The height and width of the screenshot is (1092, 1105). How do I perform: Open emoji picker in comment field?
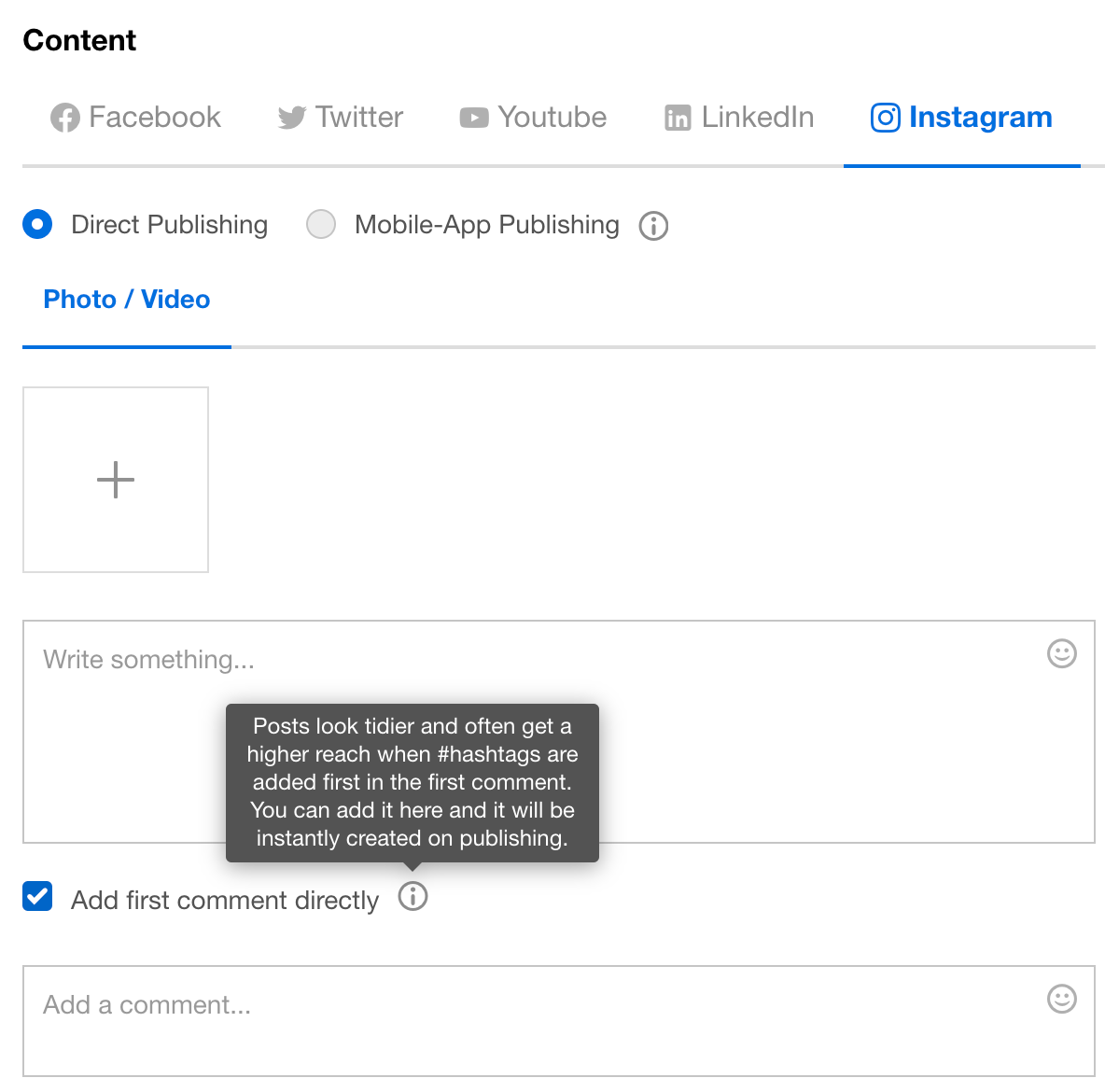(x=1061, y=999)
